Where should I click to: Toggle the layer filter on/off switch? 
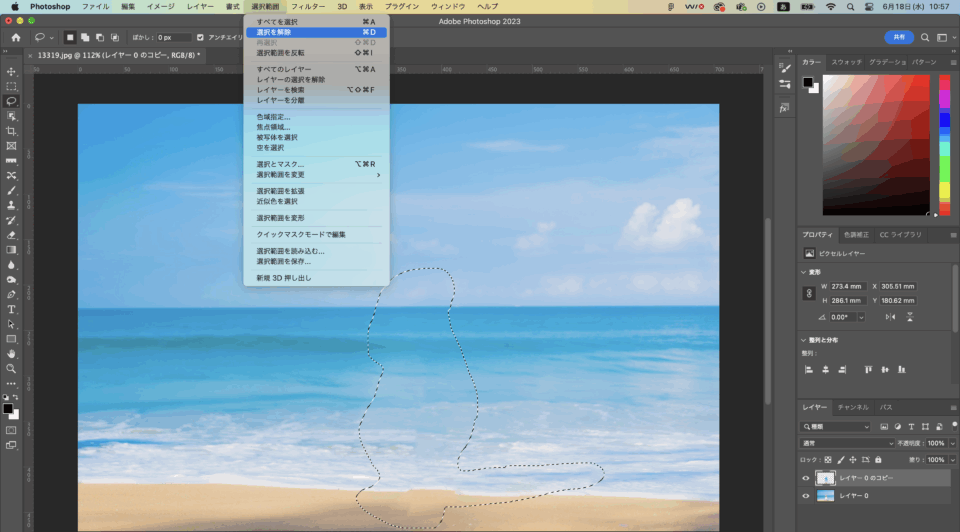(954, 425)
